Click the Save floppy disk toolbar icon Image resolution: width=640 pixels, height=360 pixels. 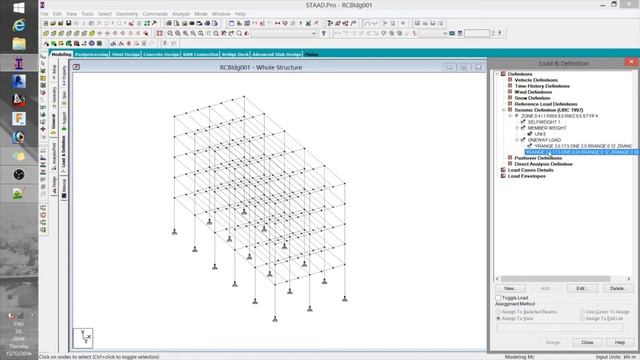coord(69,23)
